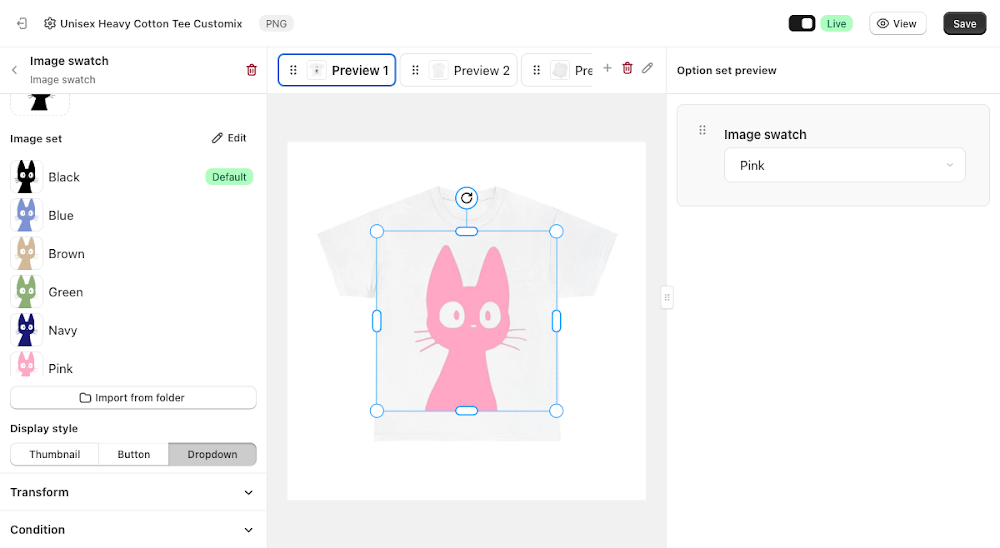This screenshot has height=548, width=1000.
Task: Click the drag handle of Image swatch option card
Action: click(x=702, y=130)
